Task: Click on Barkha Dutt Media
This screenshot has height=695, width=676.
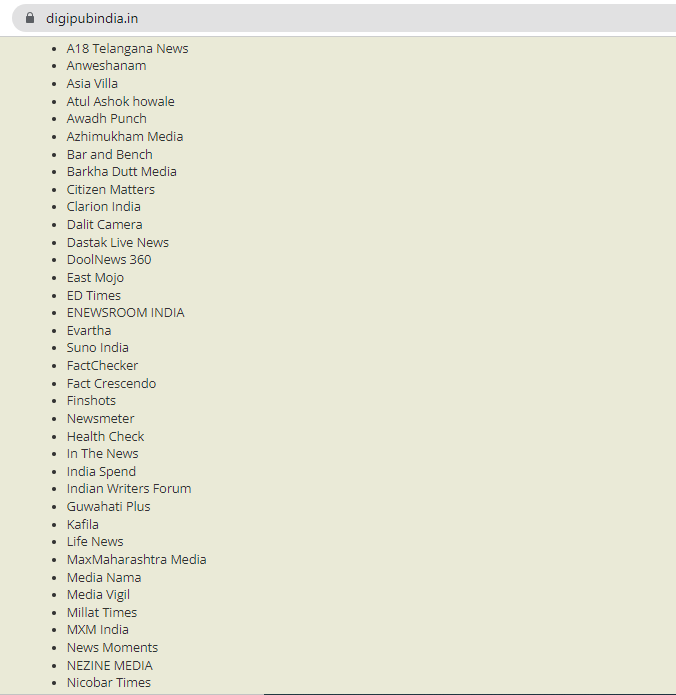Action: (x=121, y=172)
